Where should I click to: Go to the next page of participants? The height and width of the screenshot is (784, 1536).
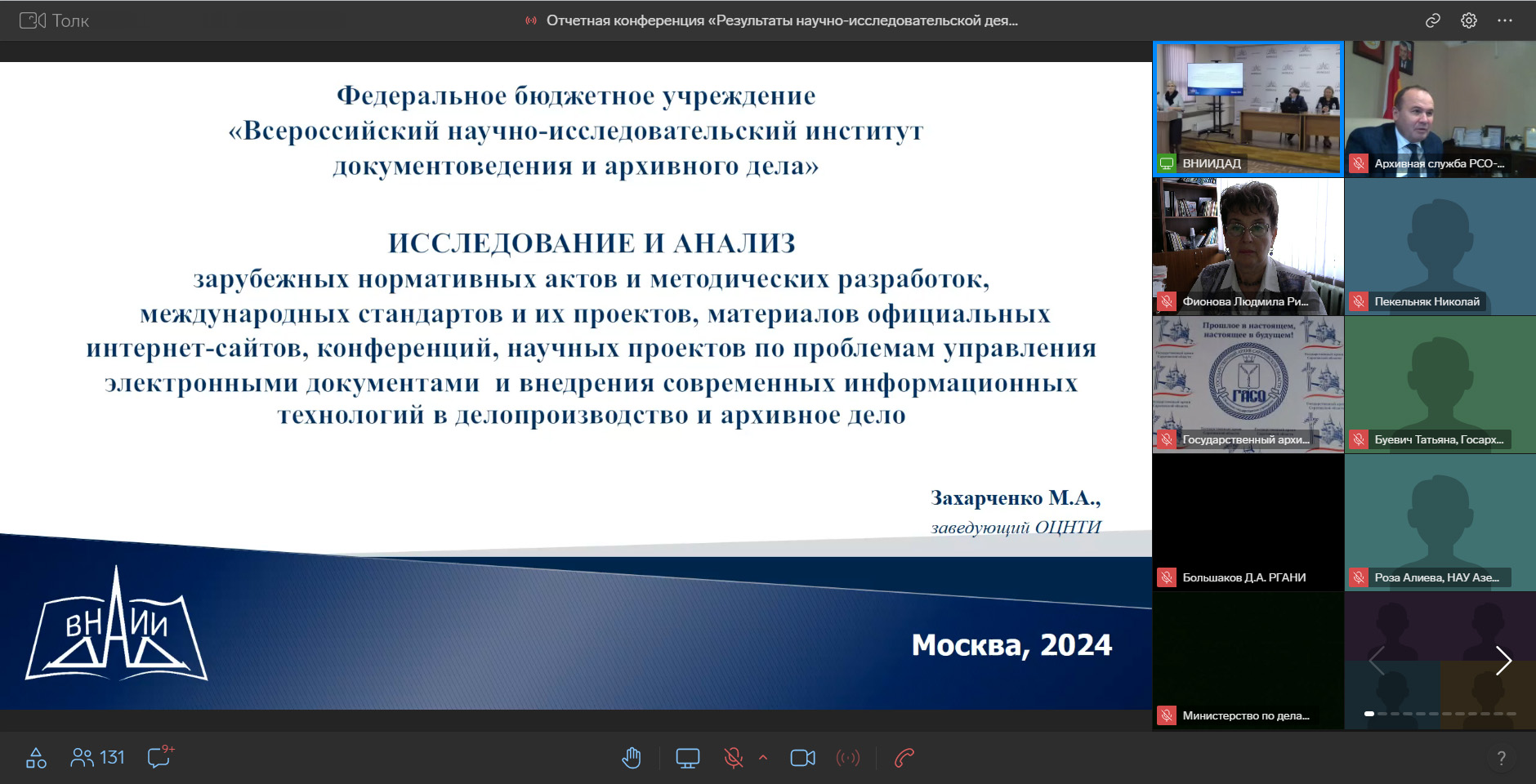(1503, 660)
